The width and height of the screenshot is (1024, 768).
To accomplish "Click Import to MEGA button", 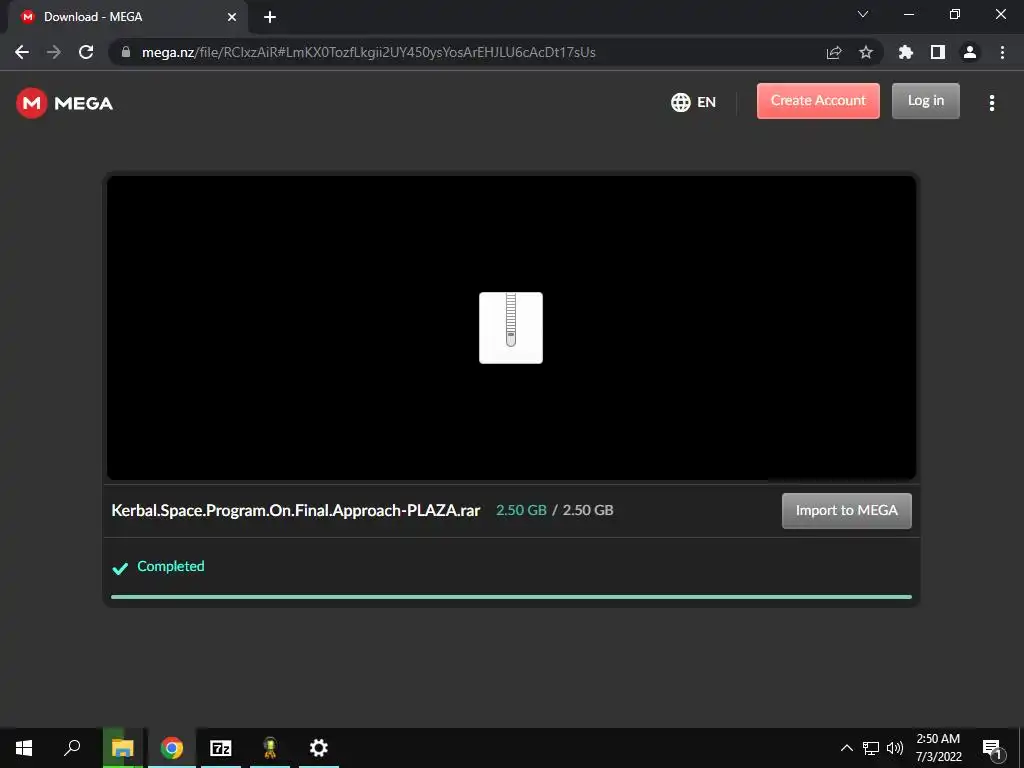I will 846,511.
